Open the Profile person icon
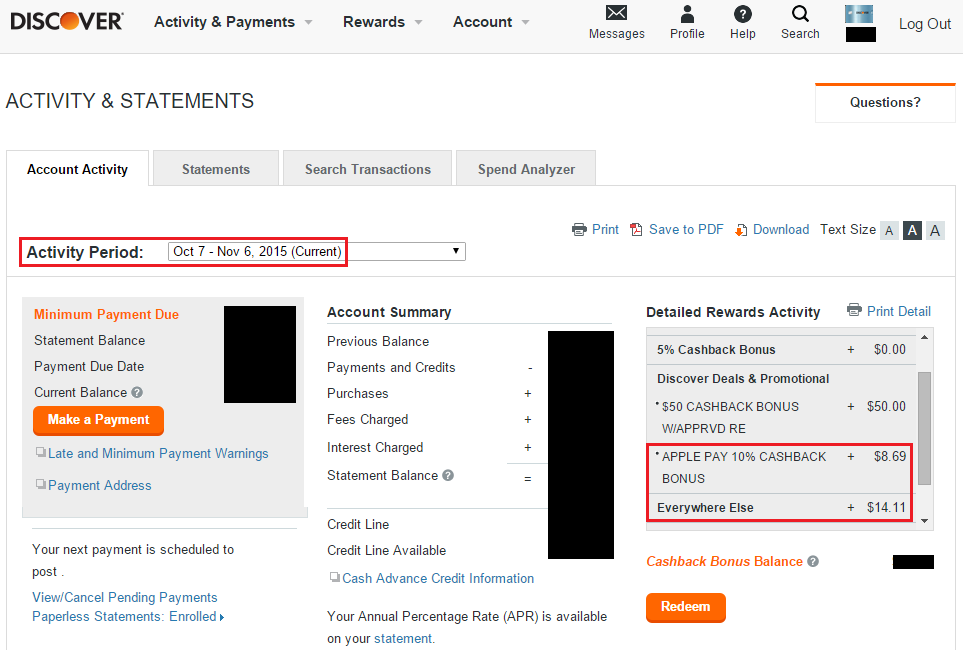Screen dimensions: 963x650 point(687,14)
